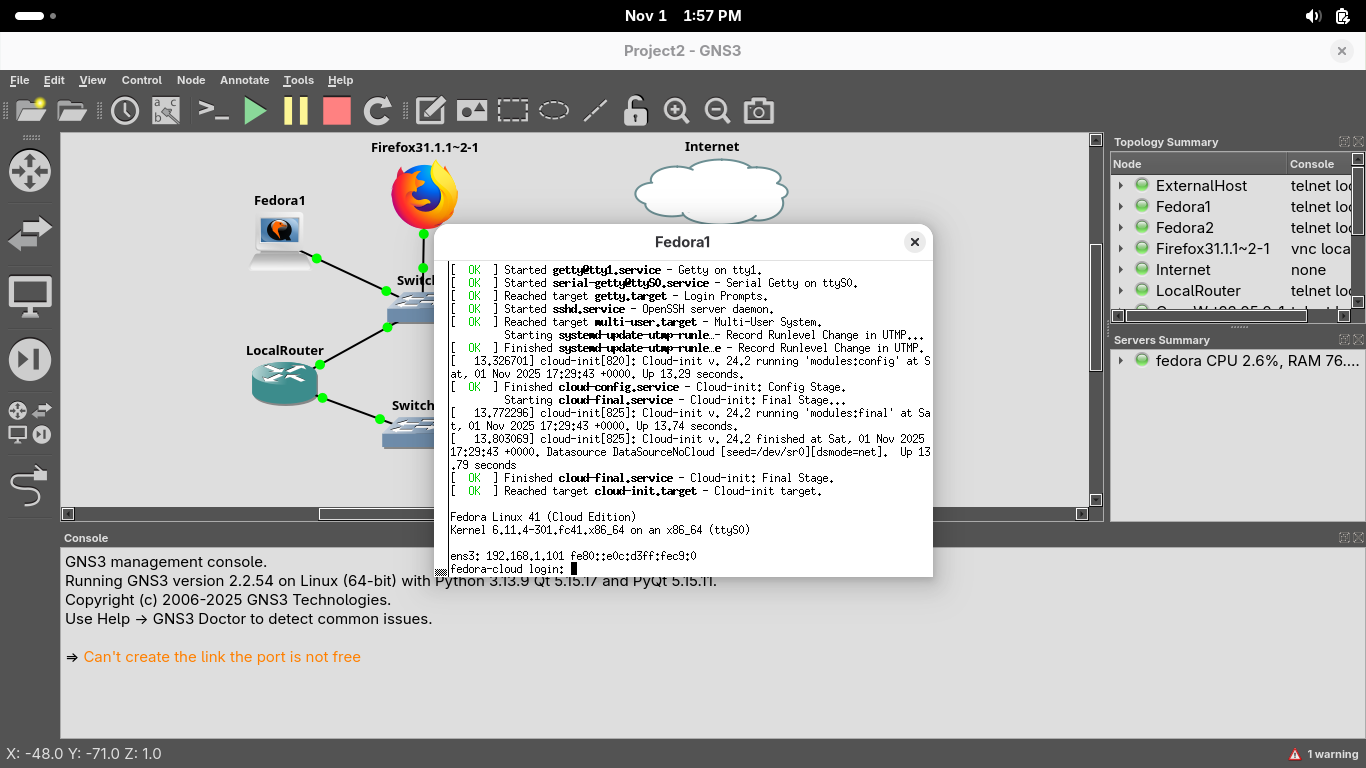The image size is (1366, 768).
Task: Toggle the lock/unlock items padlock icon
Action: pyautogui.click(x=635, y=111)
